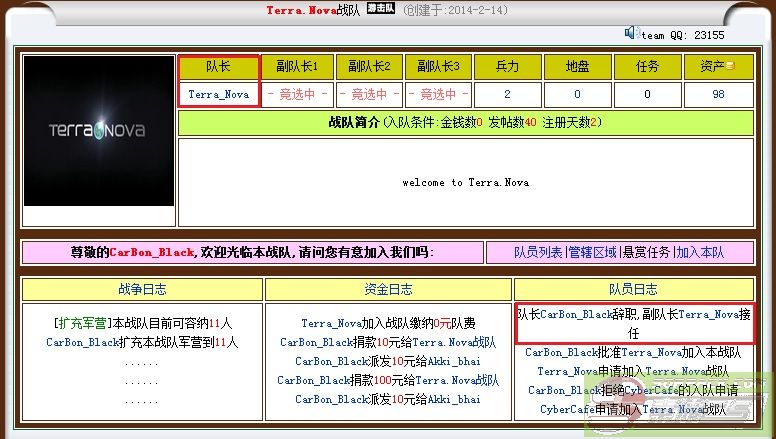Open the 队员列表 member list

pos(538,253)
